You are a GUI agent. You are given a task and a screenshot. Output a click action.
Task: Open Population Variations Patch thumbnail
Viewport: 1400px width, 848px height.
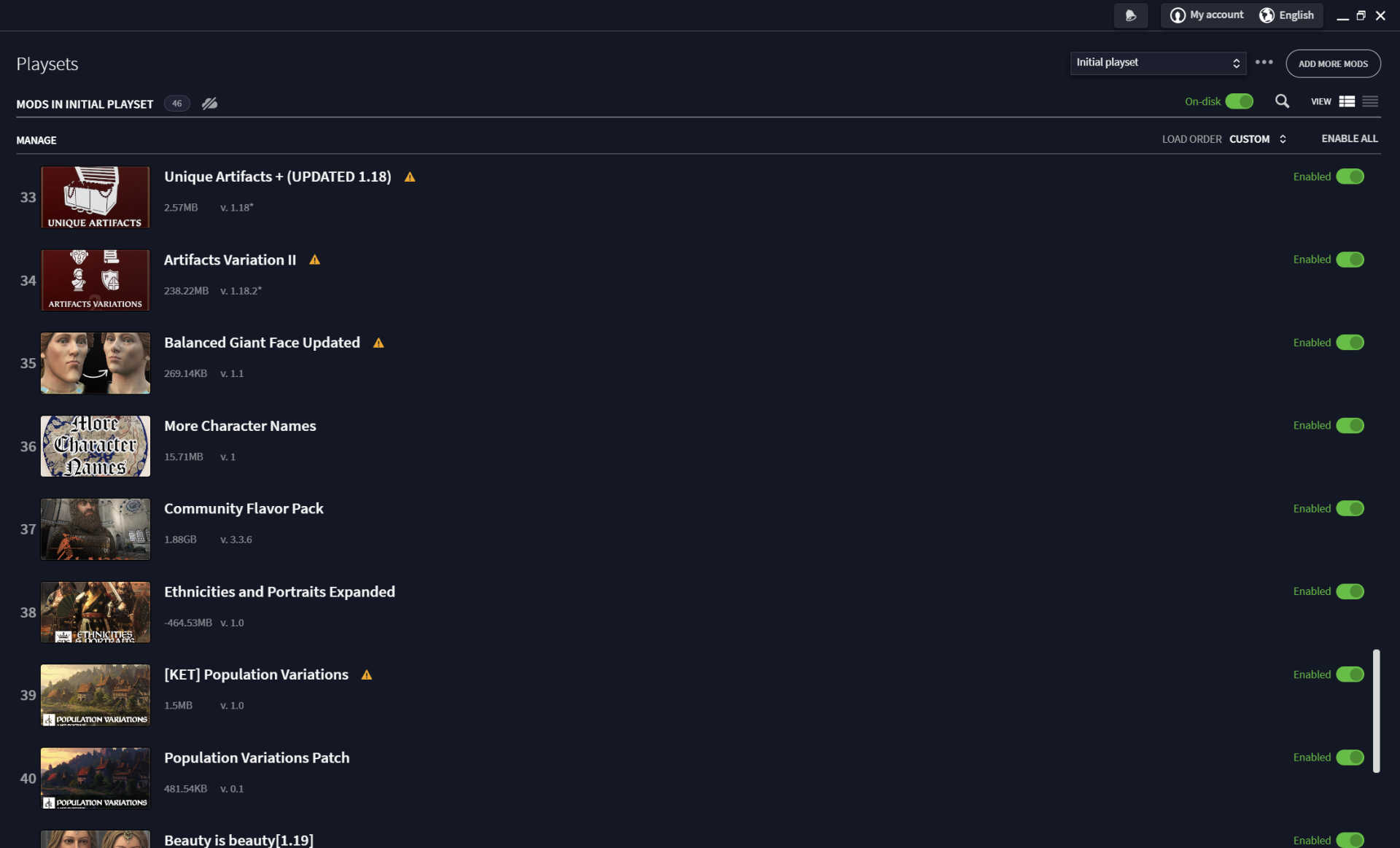96,778
